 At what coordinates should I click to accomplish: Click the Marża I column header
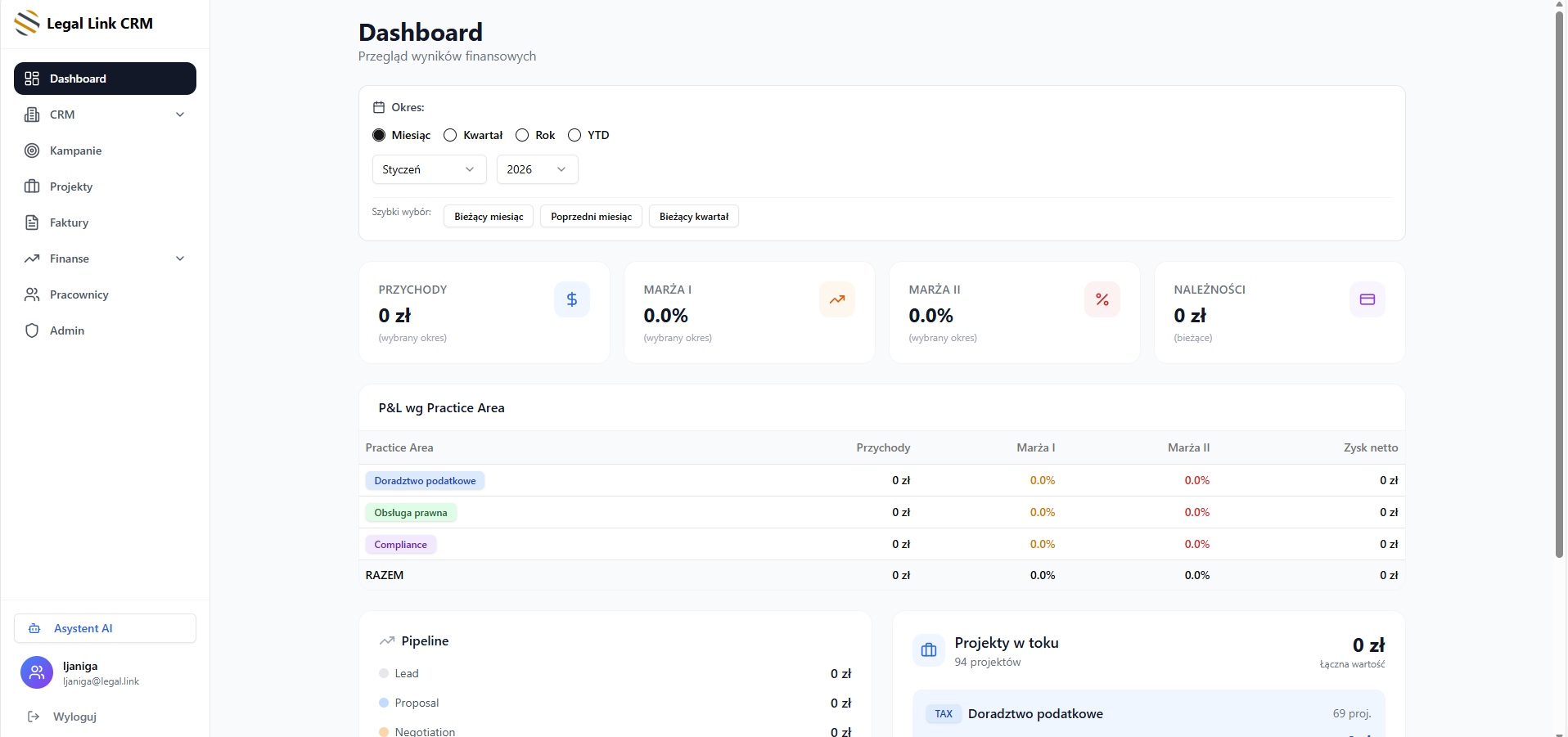point(1036,447)
